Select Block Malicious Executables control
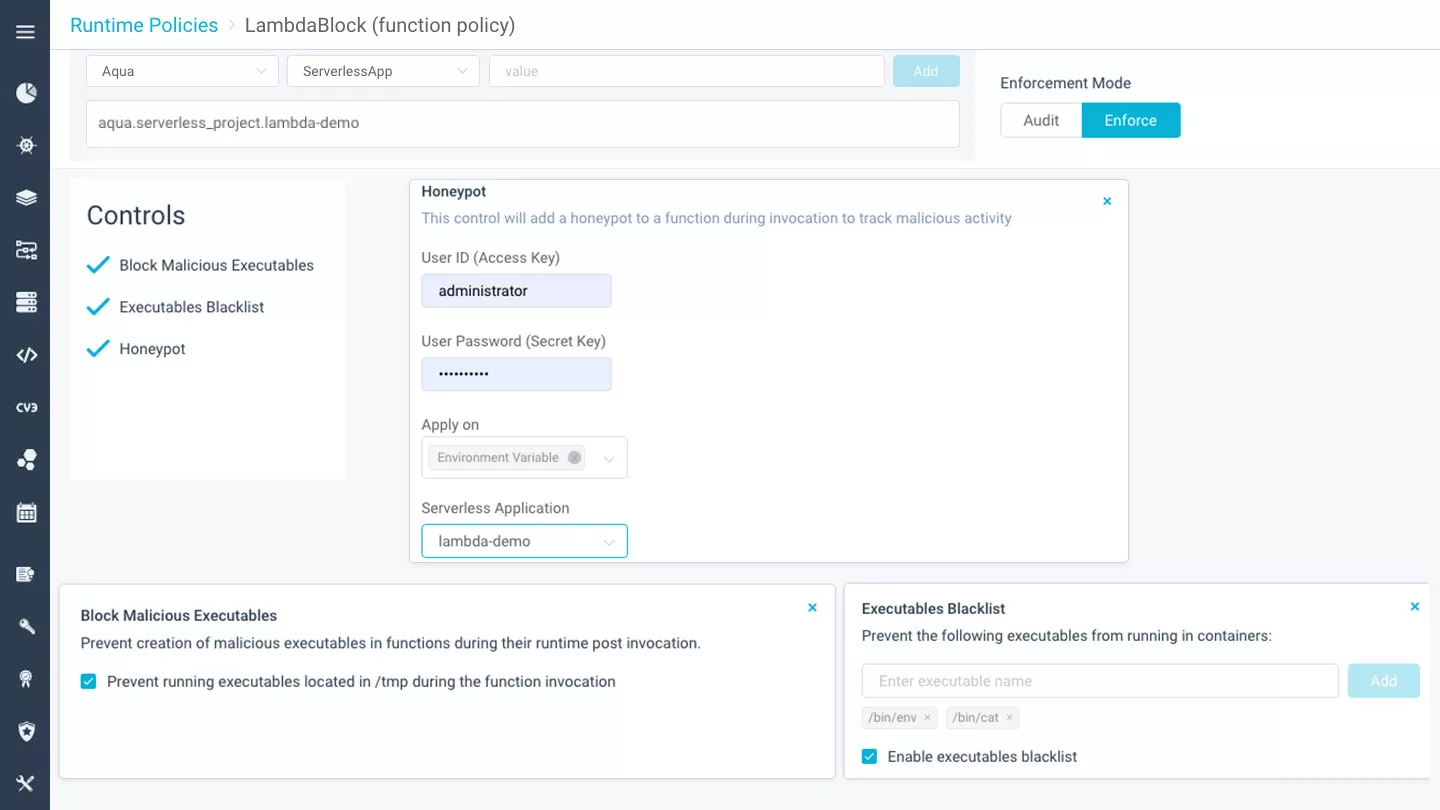 (200, 265)
